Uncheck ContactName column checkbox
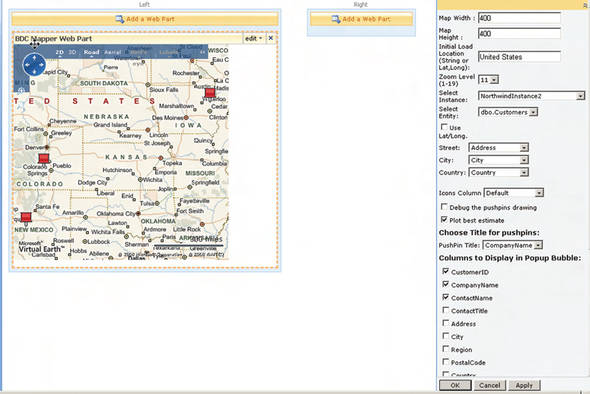Image resolution: width=590 pixels, height=394 pixels. tap(446, 297)
